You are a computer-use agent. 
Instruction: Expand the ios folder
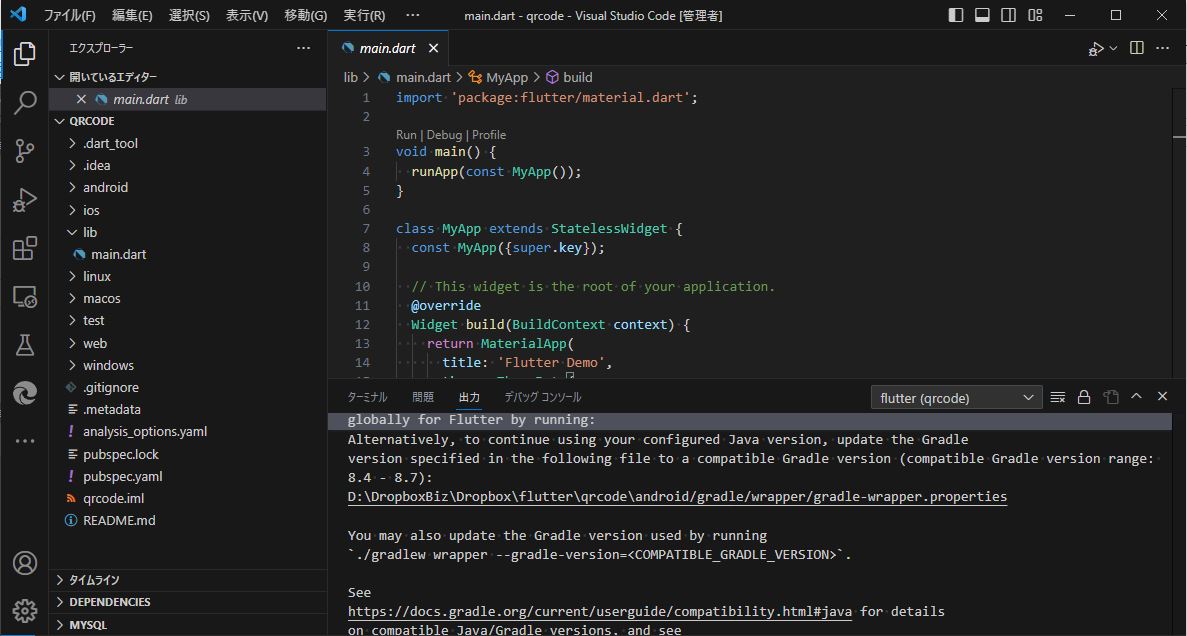(x=188, y=210)
